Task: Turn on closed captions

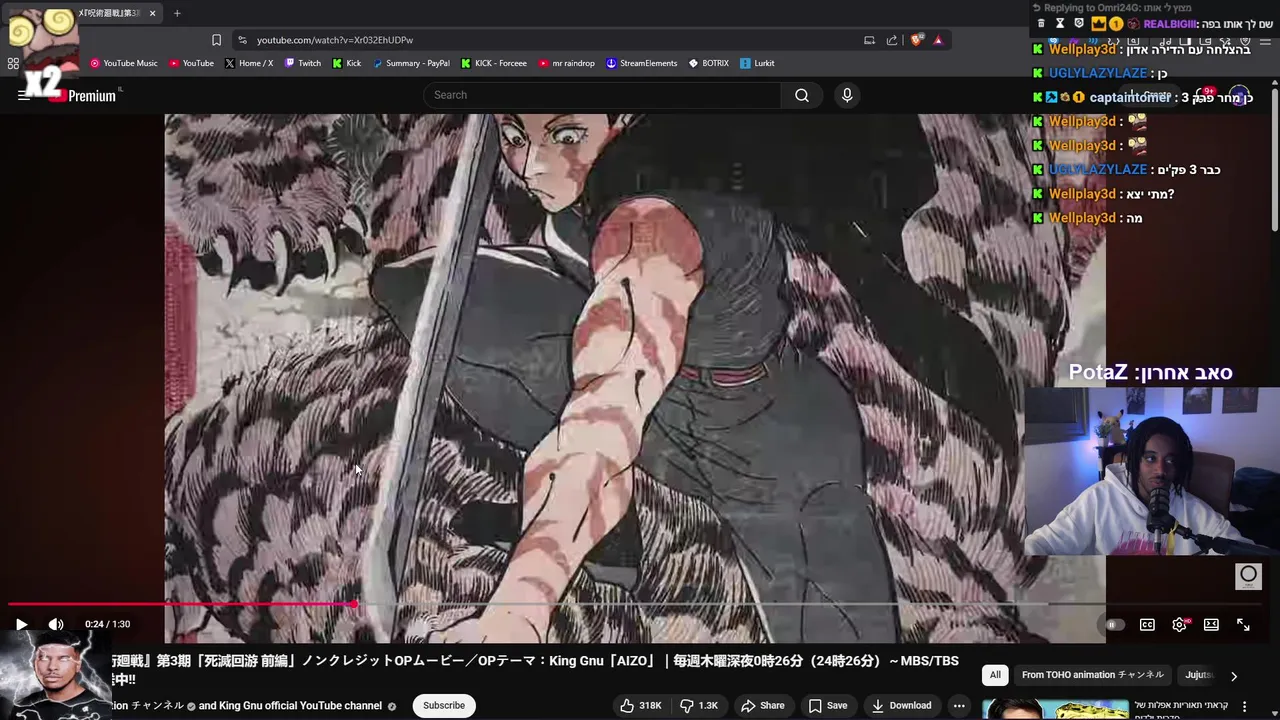Action: [x=1147, y=624]
